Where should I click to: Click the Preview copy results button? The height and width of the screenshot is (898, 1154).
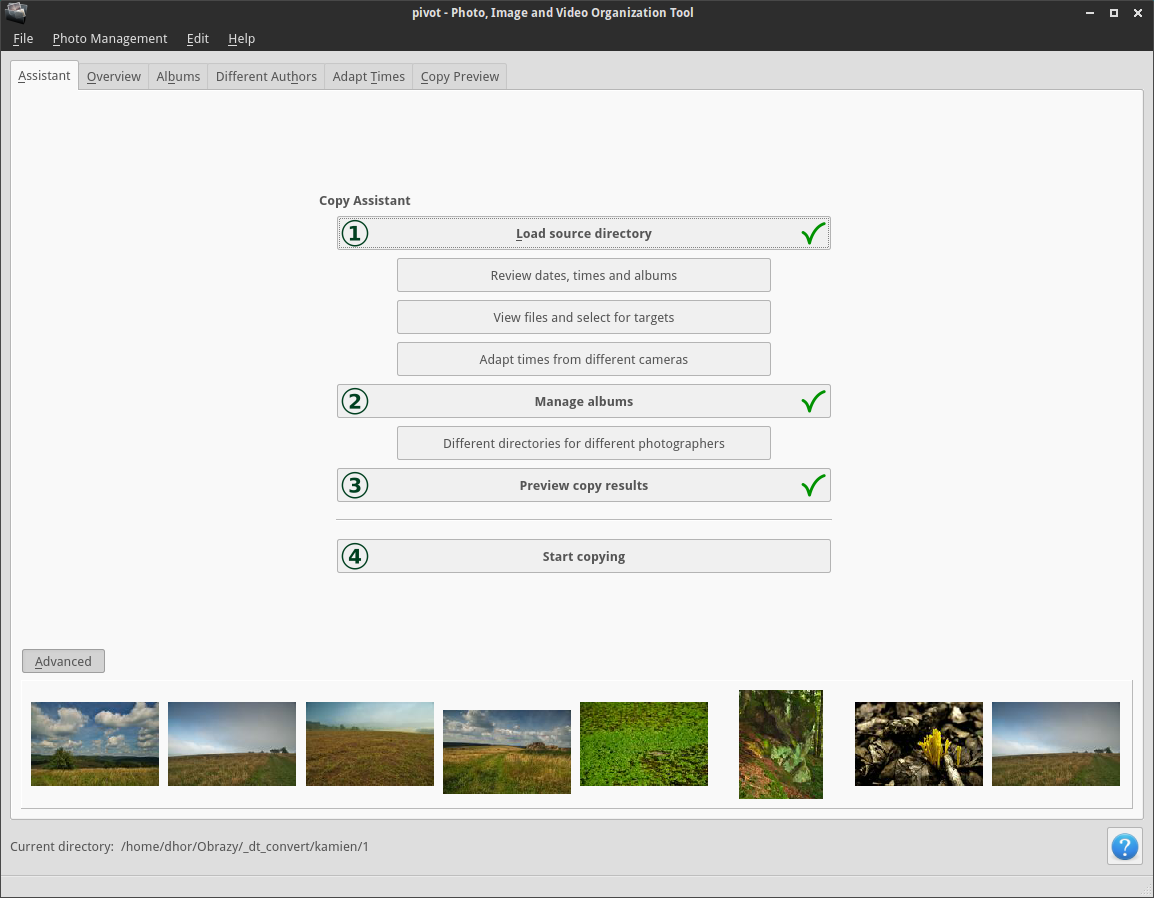click(x=584, y=485)
